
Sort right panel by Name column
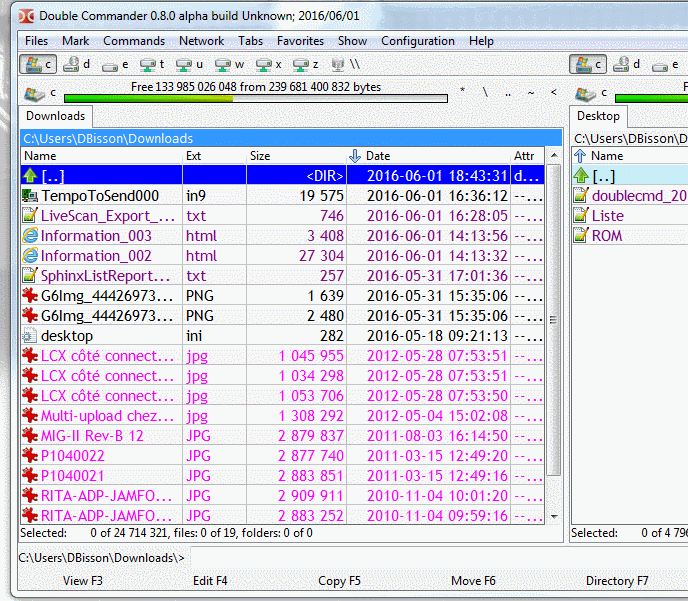click(630, 156)
